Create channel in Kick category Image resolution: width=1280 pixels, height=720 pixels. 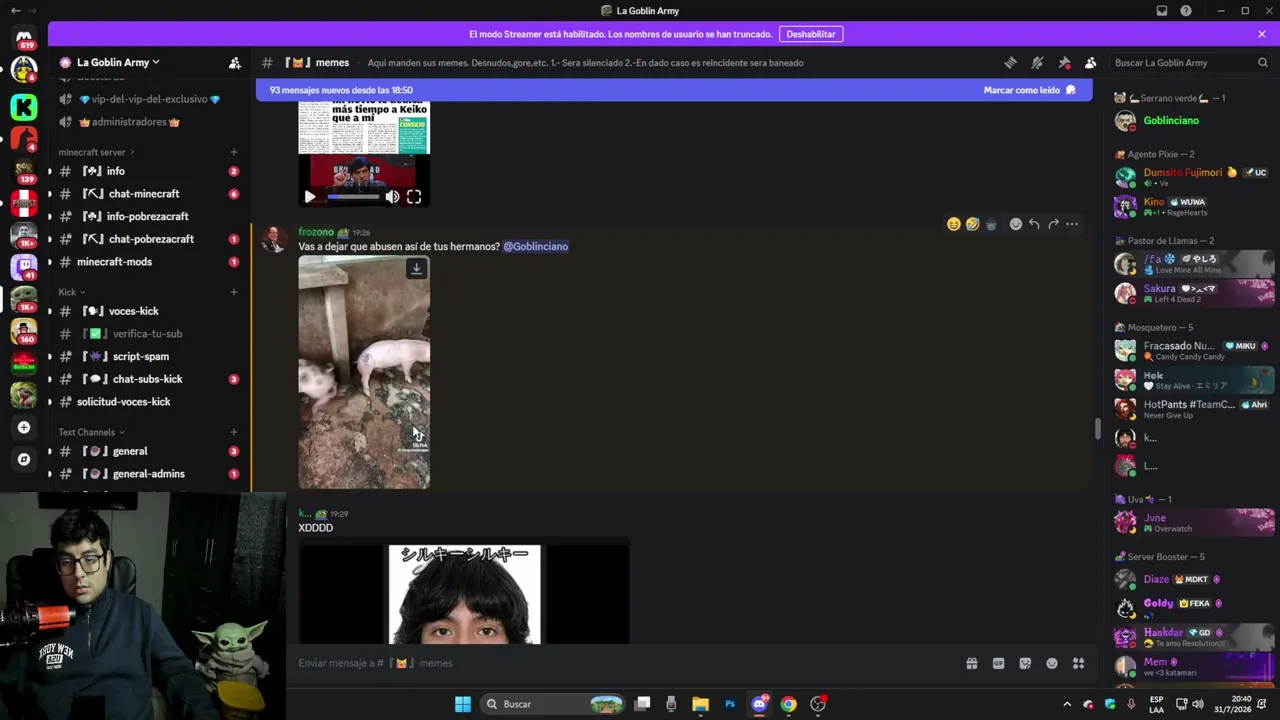pyautogui.click(x=234, y=292)
